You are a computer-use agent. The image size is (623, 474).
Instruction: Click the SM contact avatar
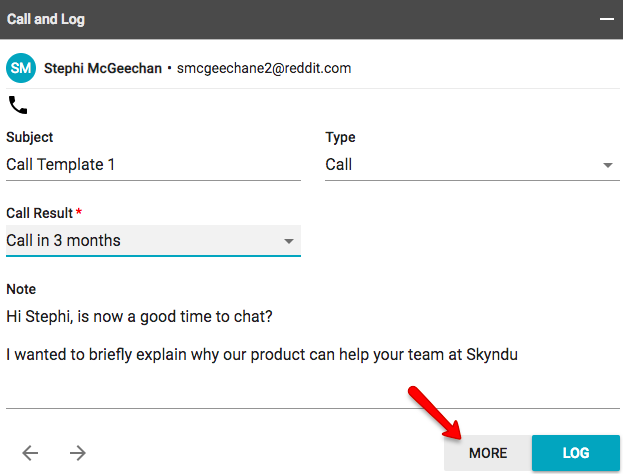[x=21, y=68]
